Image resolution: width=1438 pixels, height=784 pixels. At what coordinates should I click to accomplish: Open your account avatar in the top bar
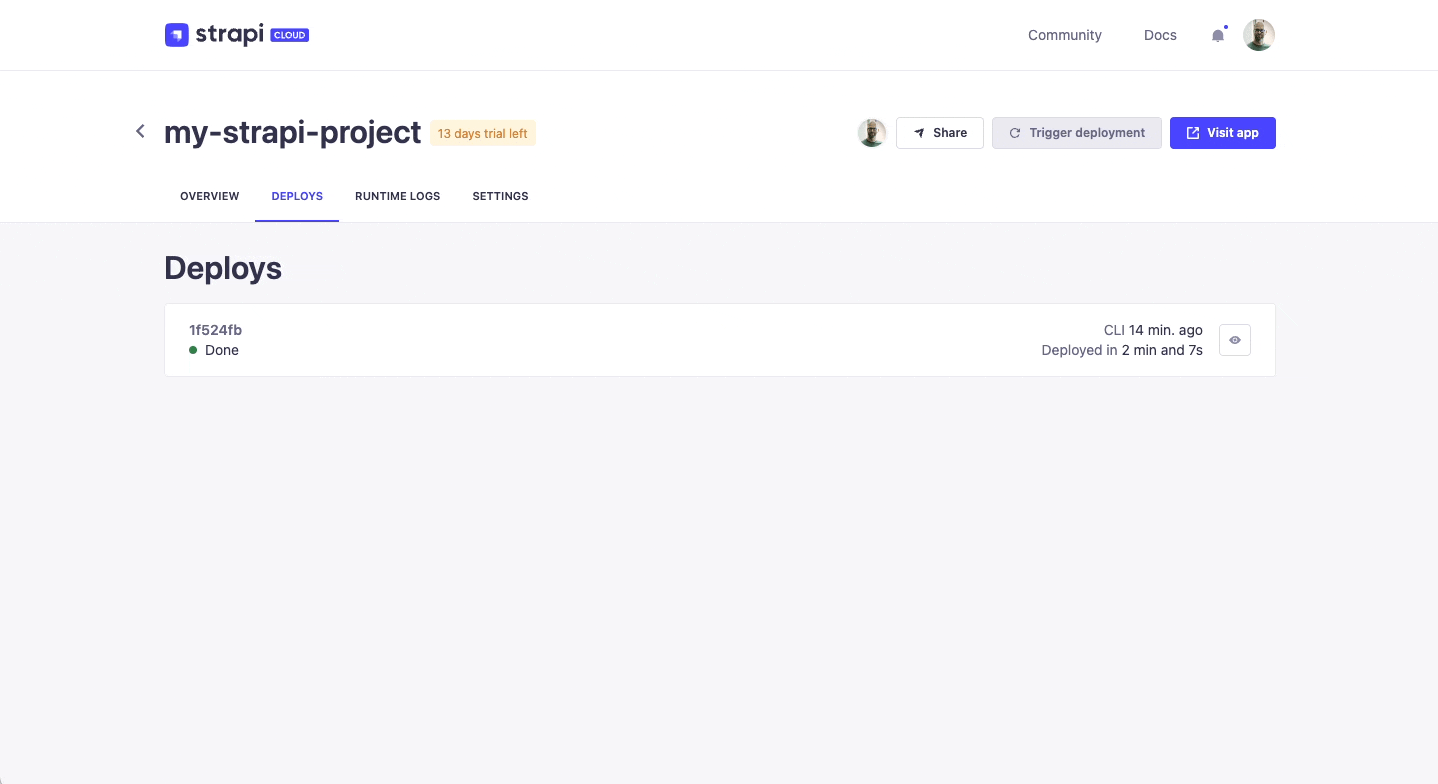pyautogui.click(x=1258, y=34)
